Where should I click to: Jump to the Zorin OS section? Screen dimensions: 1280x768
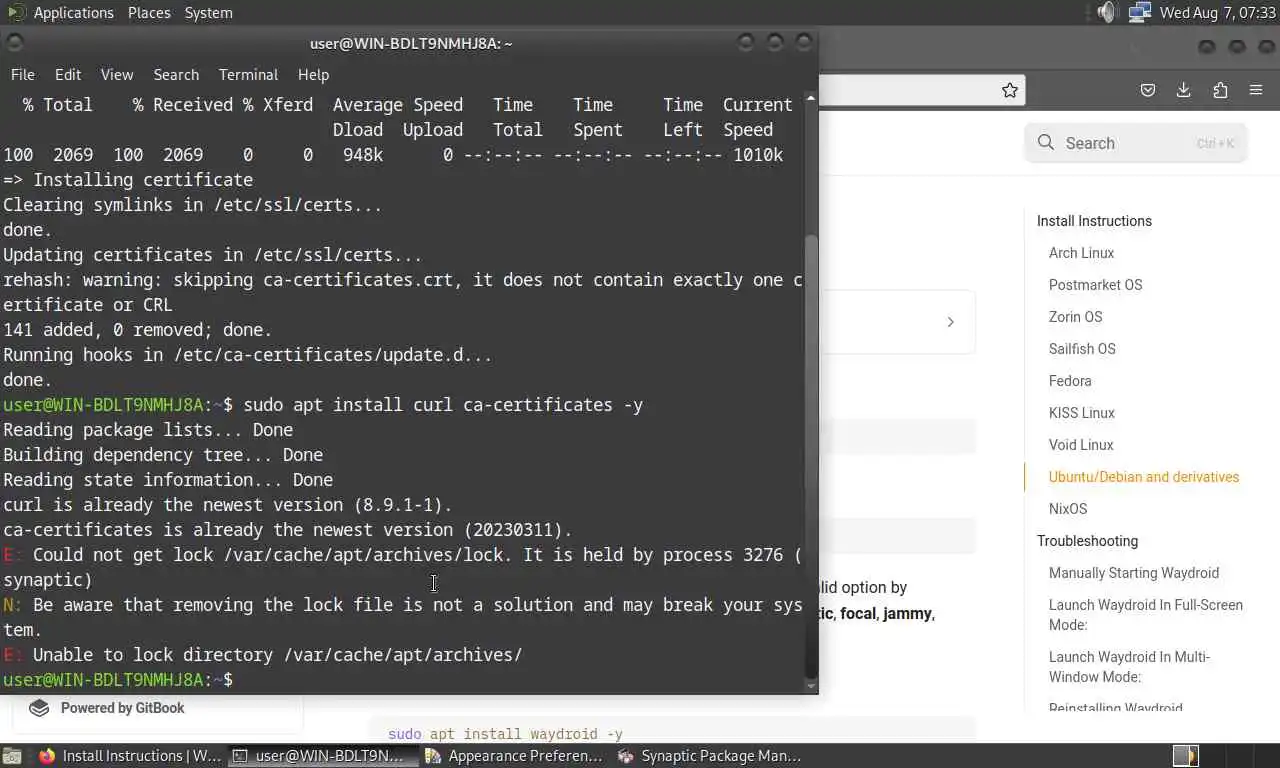pos(1075,317)
